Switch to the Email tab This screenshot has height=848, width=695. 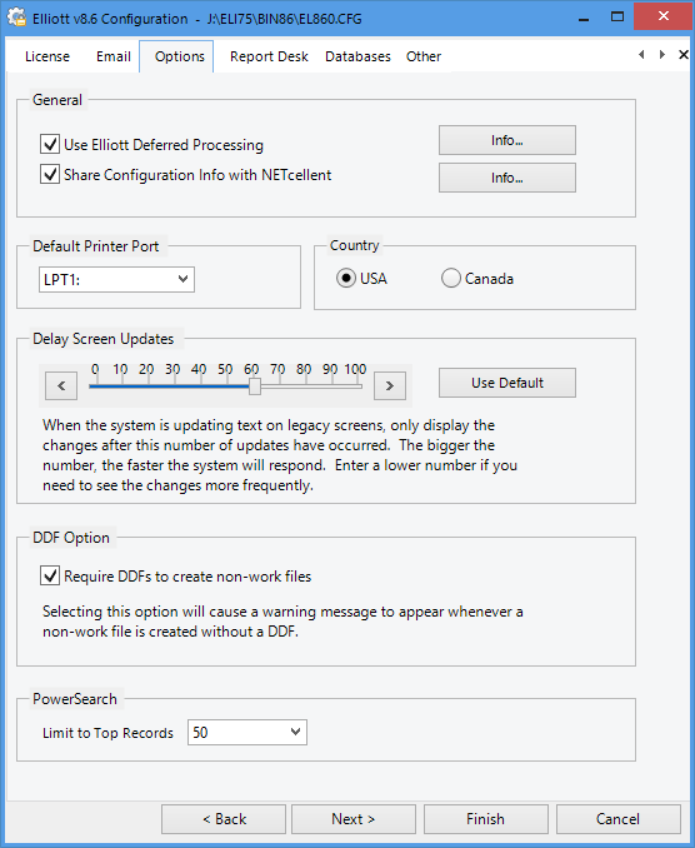pyautogui.click(x=113, y=56)
